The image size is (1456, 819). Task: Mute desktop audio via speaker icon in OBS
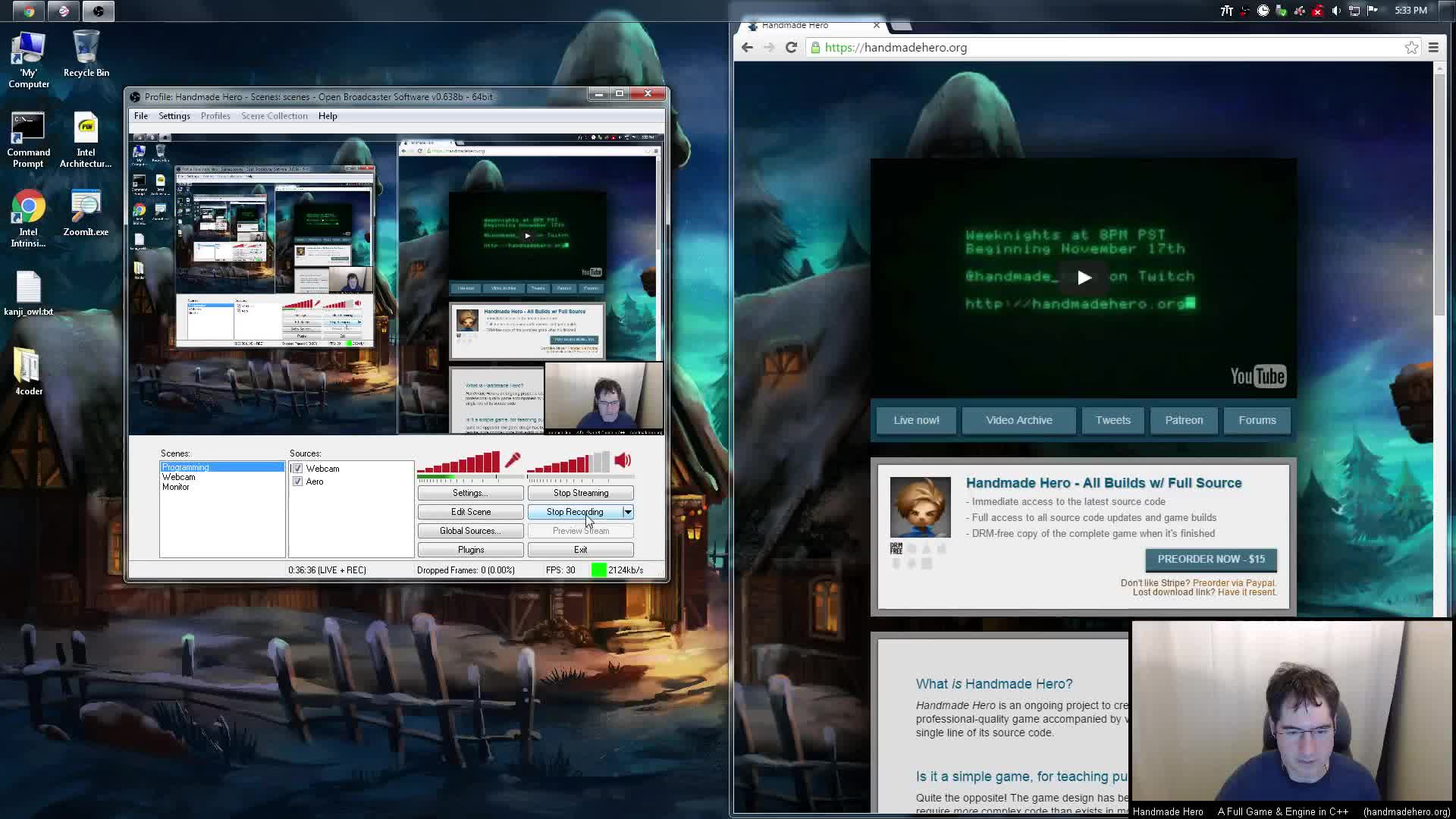[x=623, y=460]
